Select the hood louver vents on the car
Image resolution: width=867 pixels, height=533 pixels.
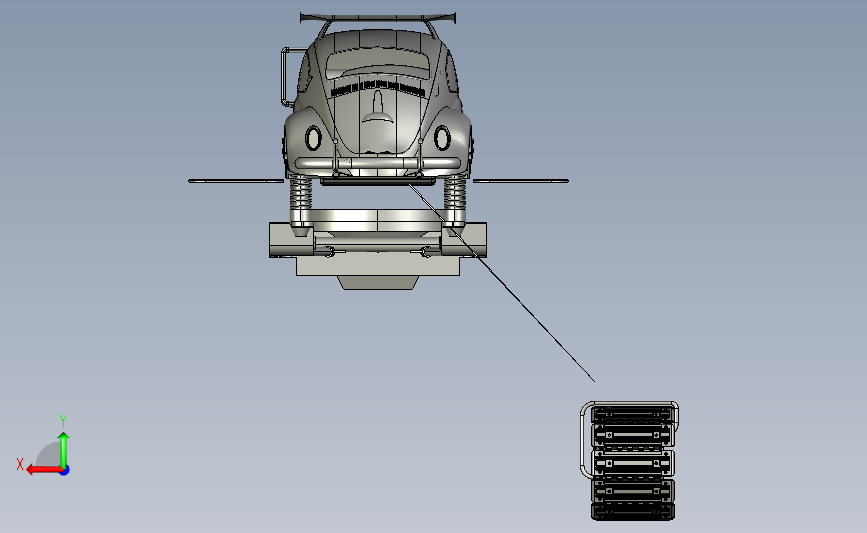[x=378, y=87]
